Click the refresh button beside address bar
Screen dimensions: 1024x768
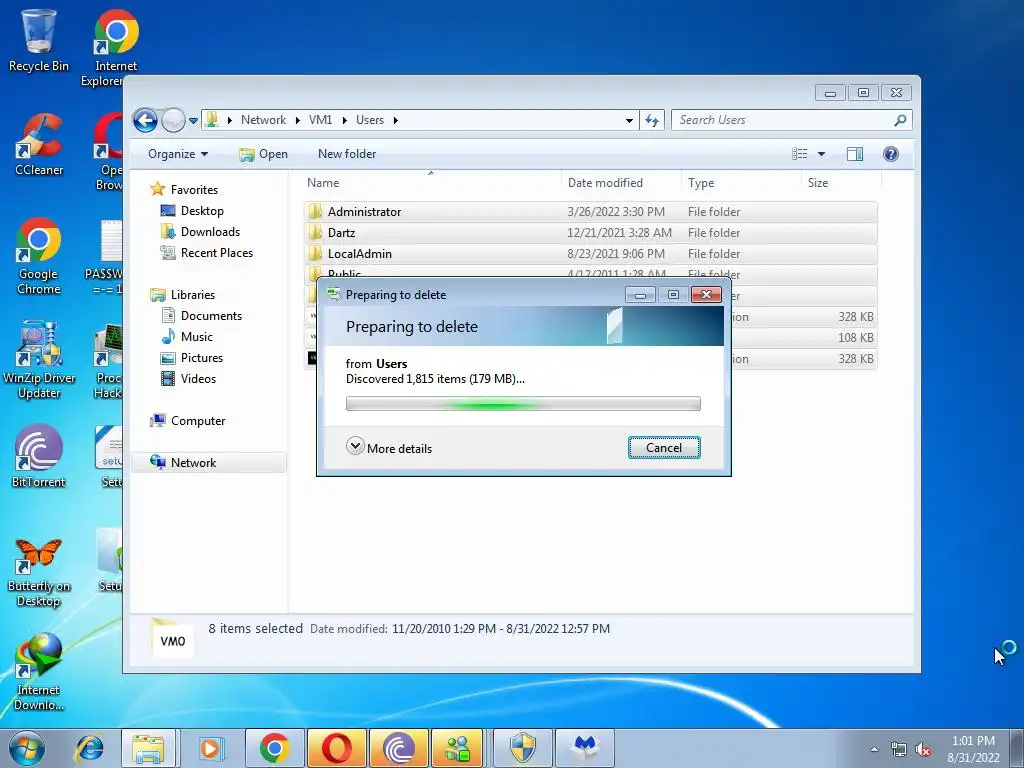click(x=652, y=120)
